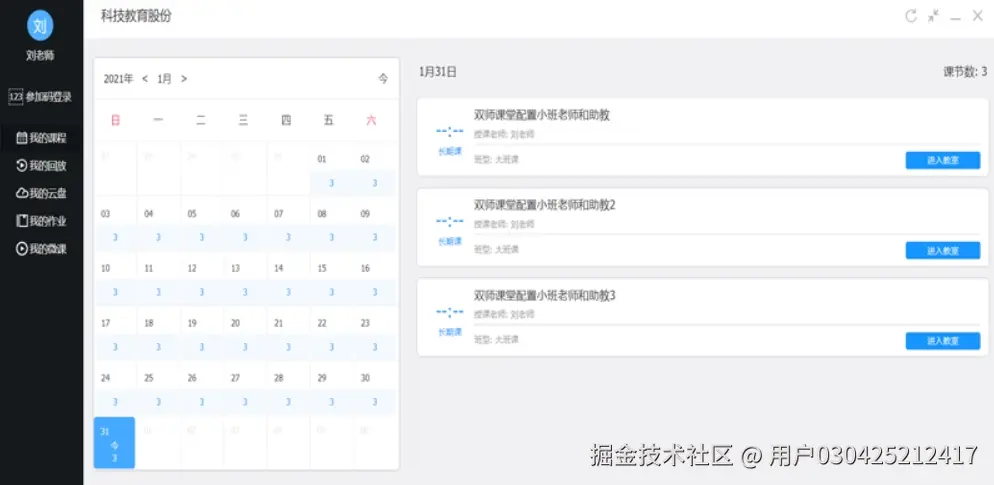Select calendar date 05
The height and width of the screenshot is (485, 994).
tap(202, 224)
